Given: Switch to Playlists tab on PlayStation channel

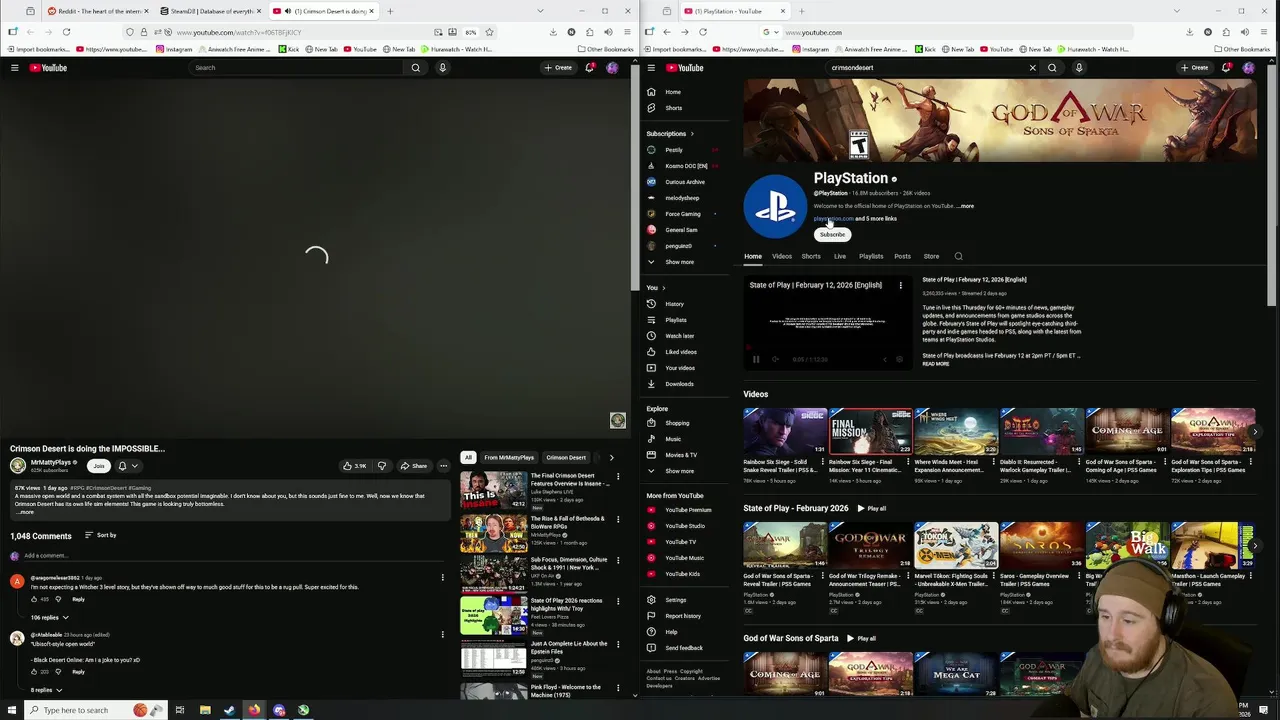Looking at the screenshot, I should [x=871, y=256].
